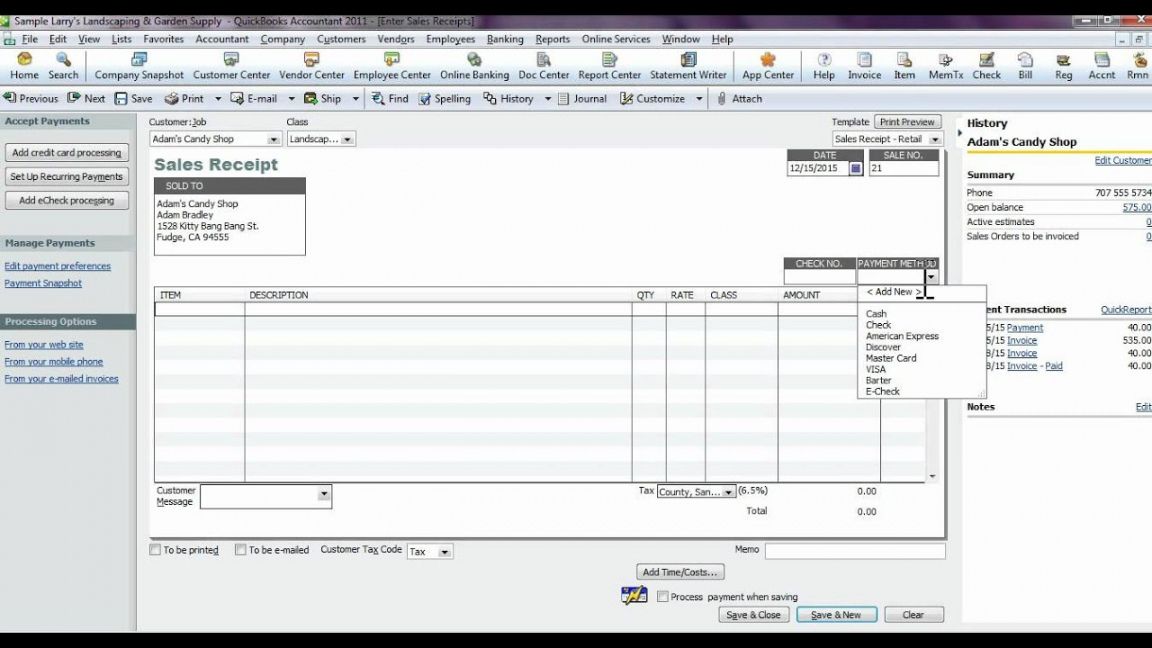Open the Template dropdown
1152x648 pixels.
click(x=935, y=139)
